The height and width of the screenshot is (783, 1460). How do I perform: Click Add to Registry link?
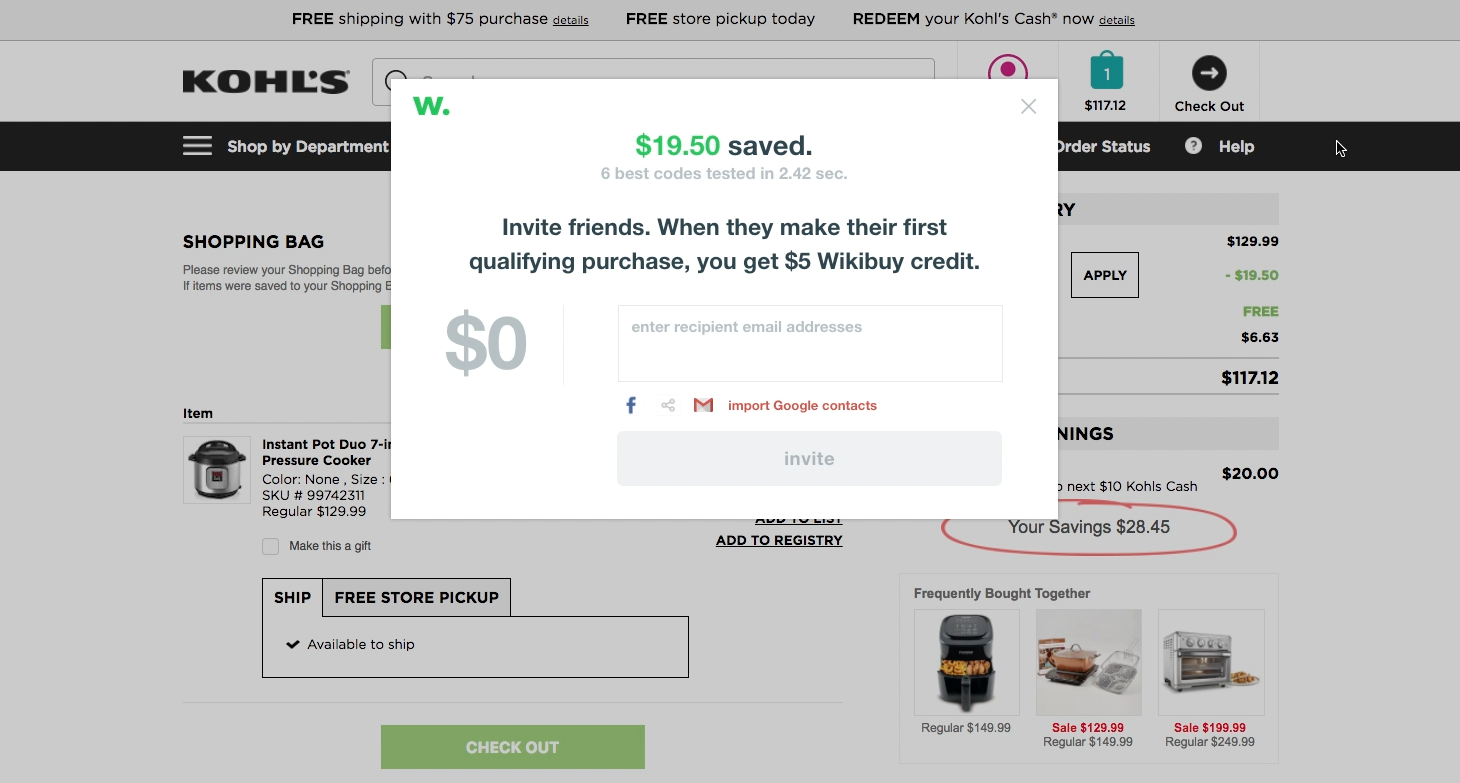point(779,540)
